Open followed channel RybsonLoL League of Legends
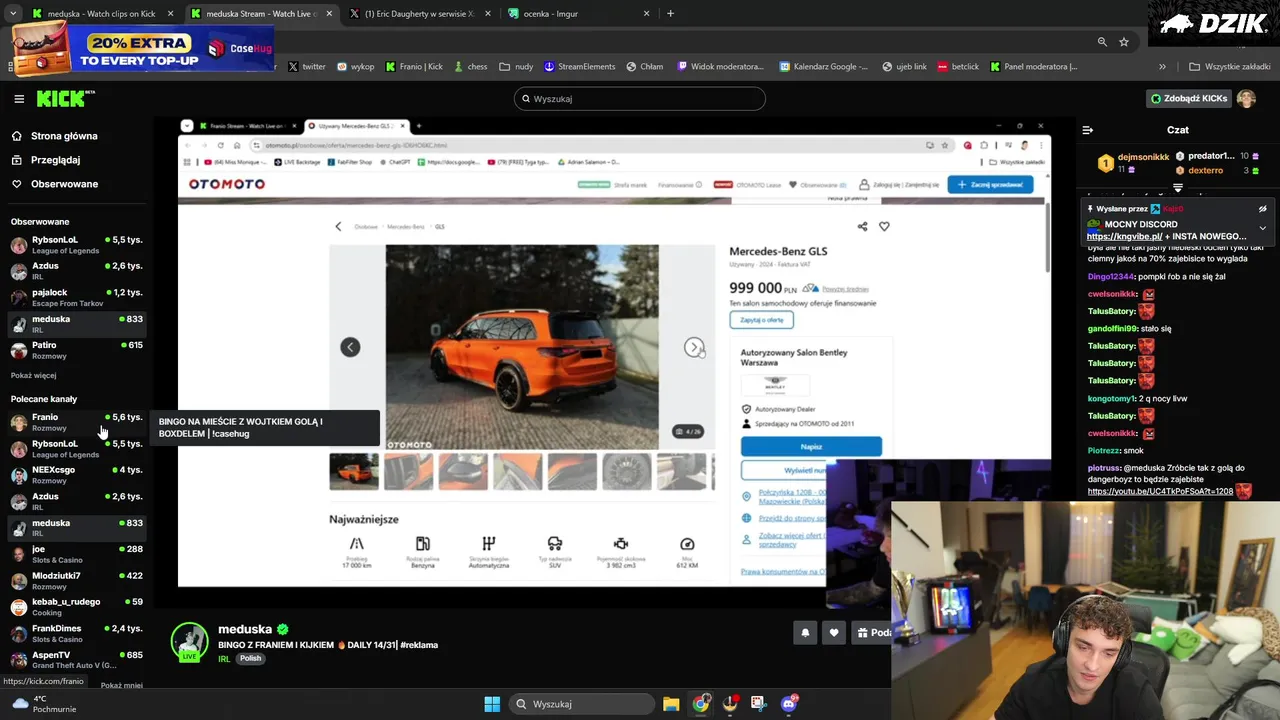 pos(77,245)
